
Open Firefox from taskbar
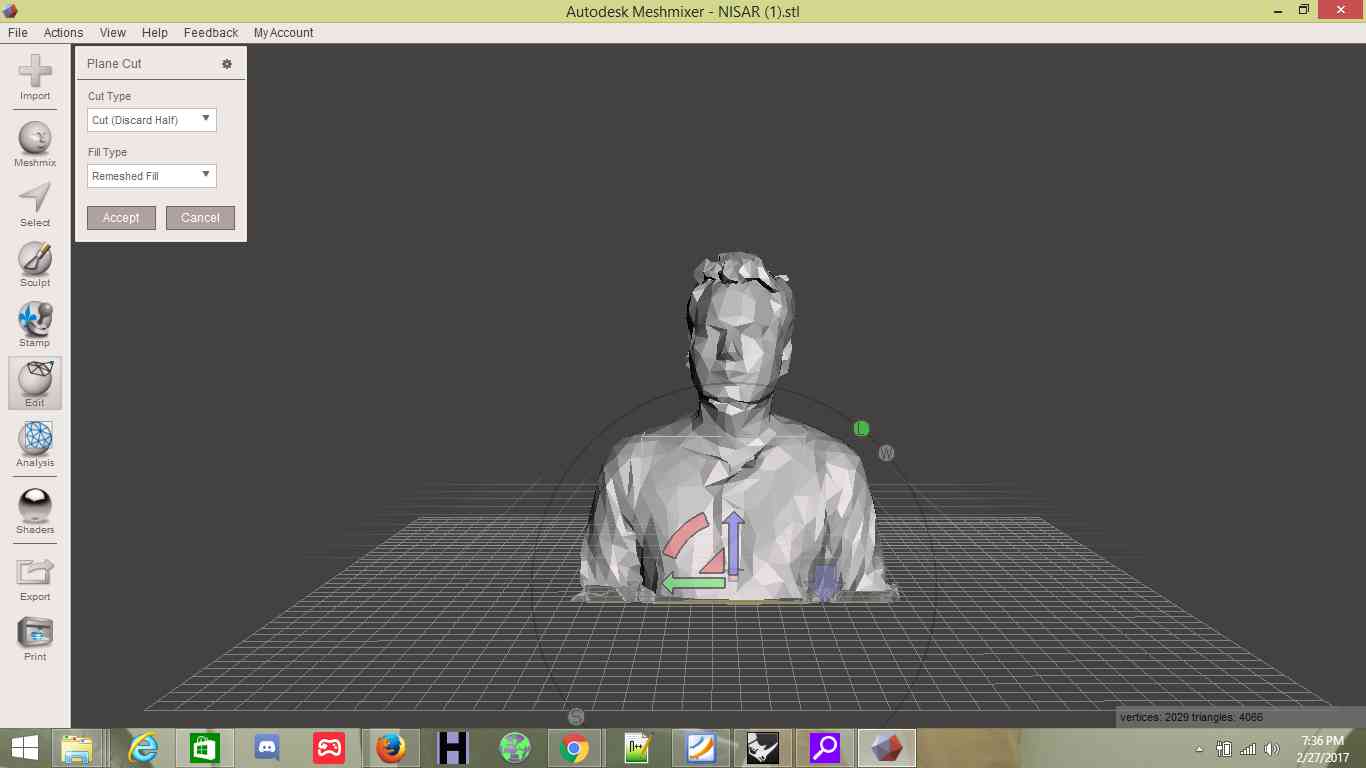391,748
